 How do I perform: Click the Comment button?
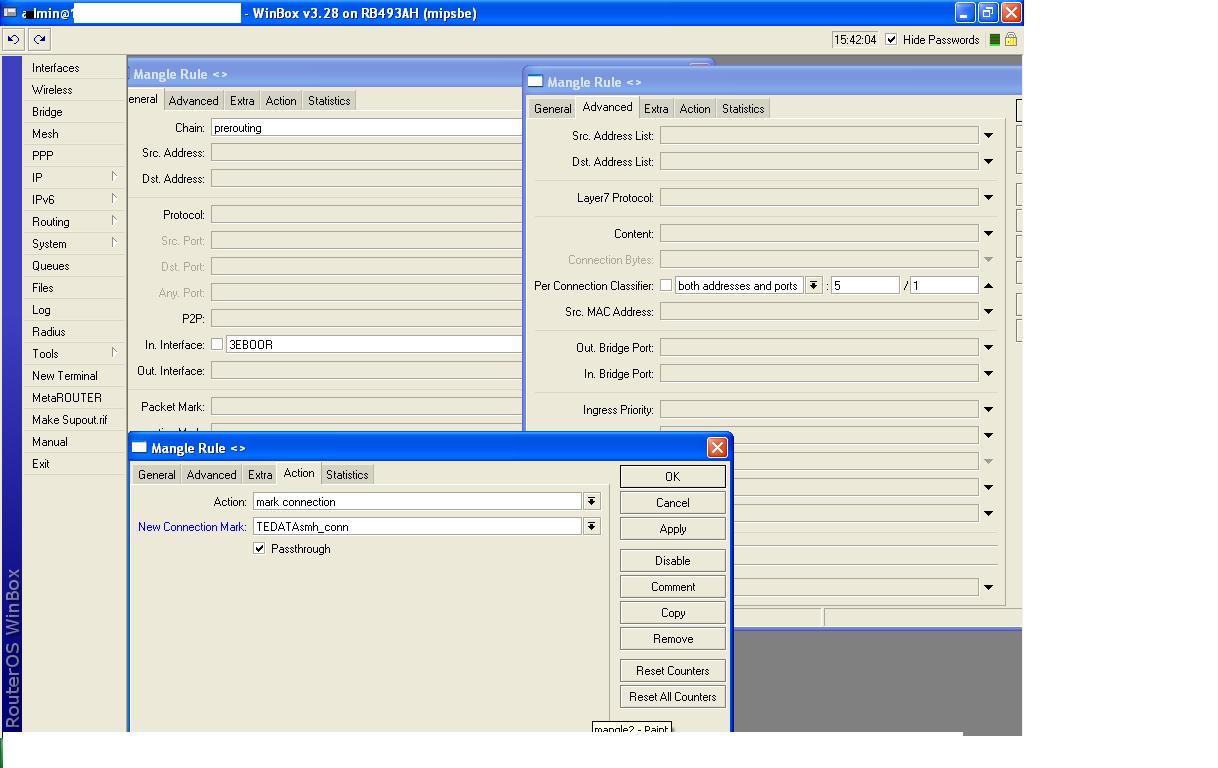tap(673, 587)
